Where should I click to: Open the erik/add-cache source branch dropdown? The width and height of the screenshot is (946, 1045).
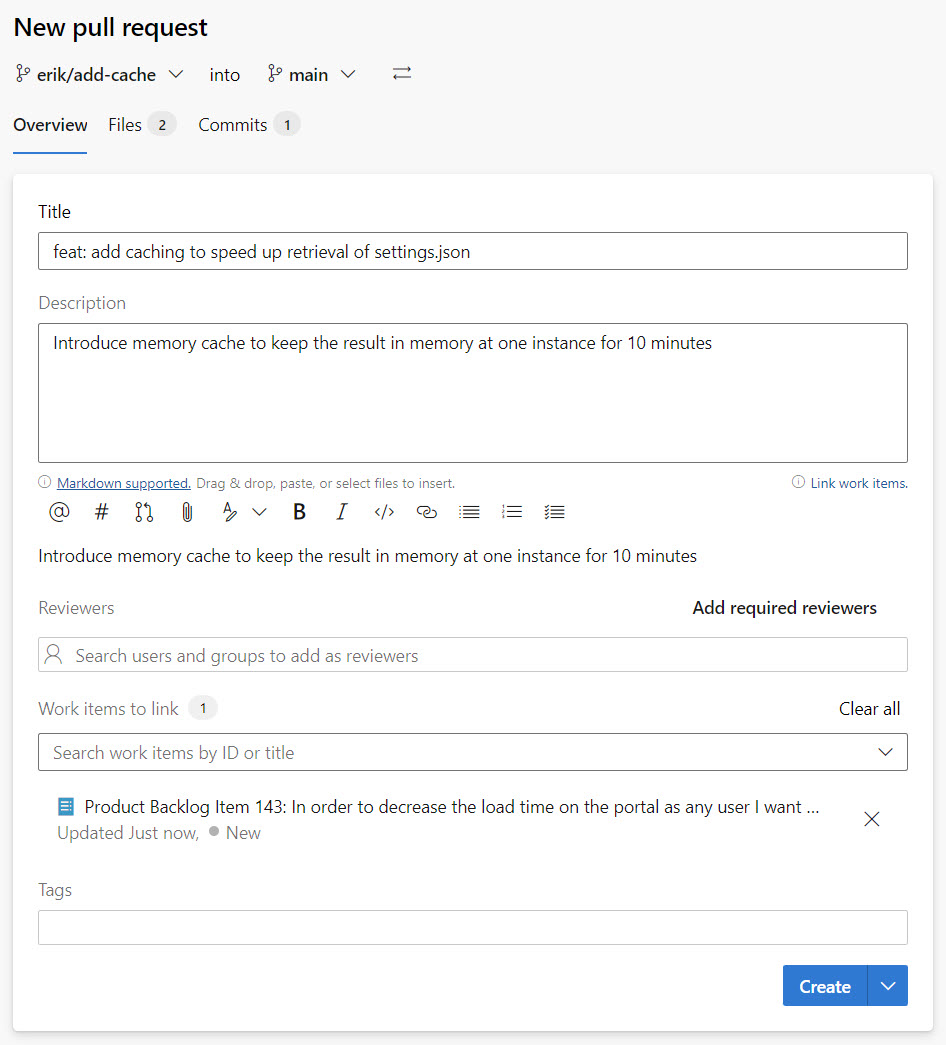pyautogui.click(x=99, y=74)
